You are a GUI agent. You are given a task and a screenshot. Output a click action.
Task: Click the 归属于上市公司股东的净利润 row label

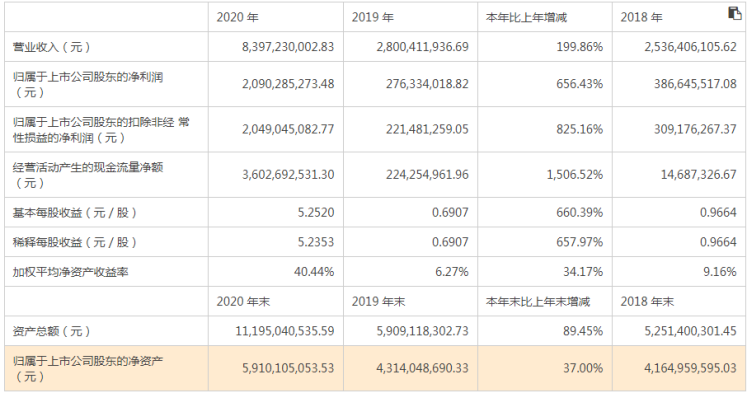click(88, 84)
